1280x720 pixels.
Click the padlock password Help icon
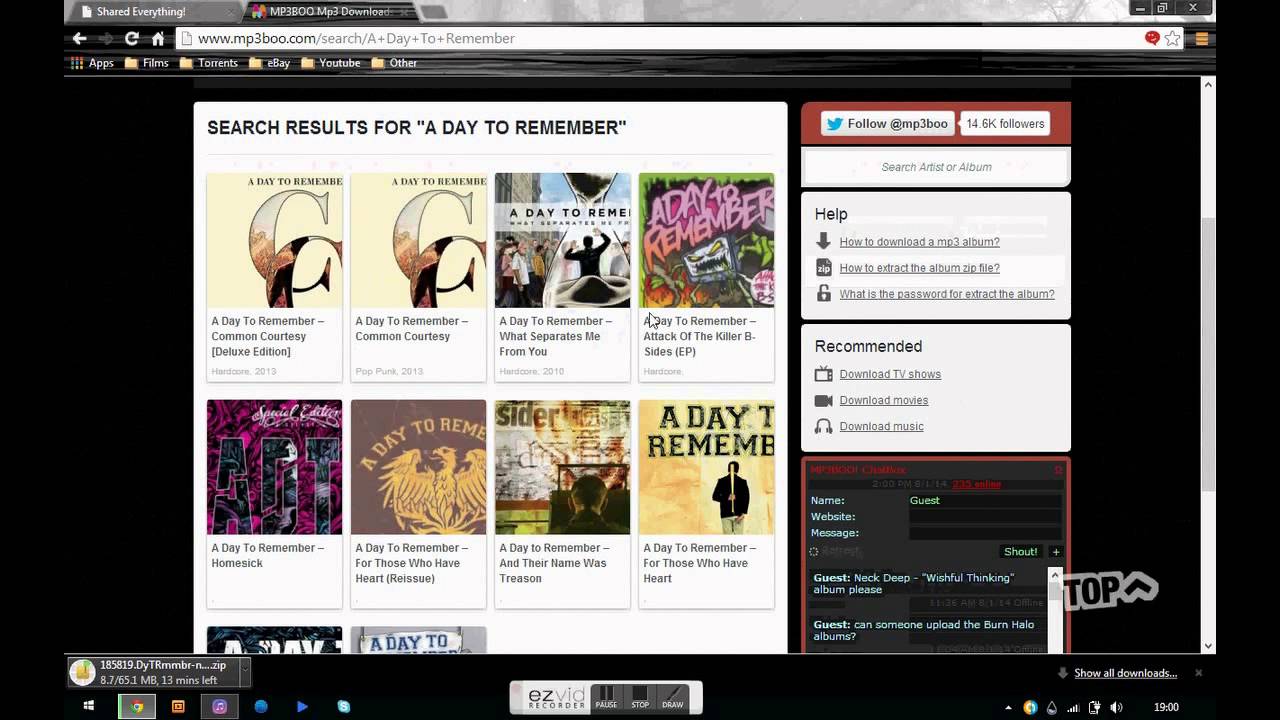click(x=823, y=293)
